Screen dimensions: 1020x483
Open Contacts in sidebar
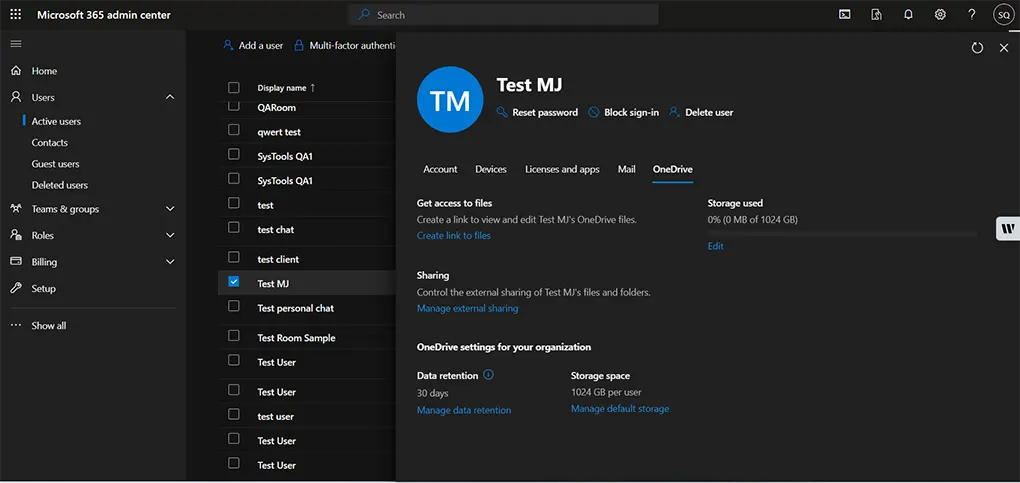pos(49,143)
